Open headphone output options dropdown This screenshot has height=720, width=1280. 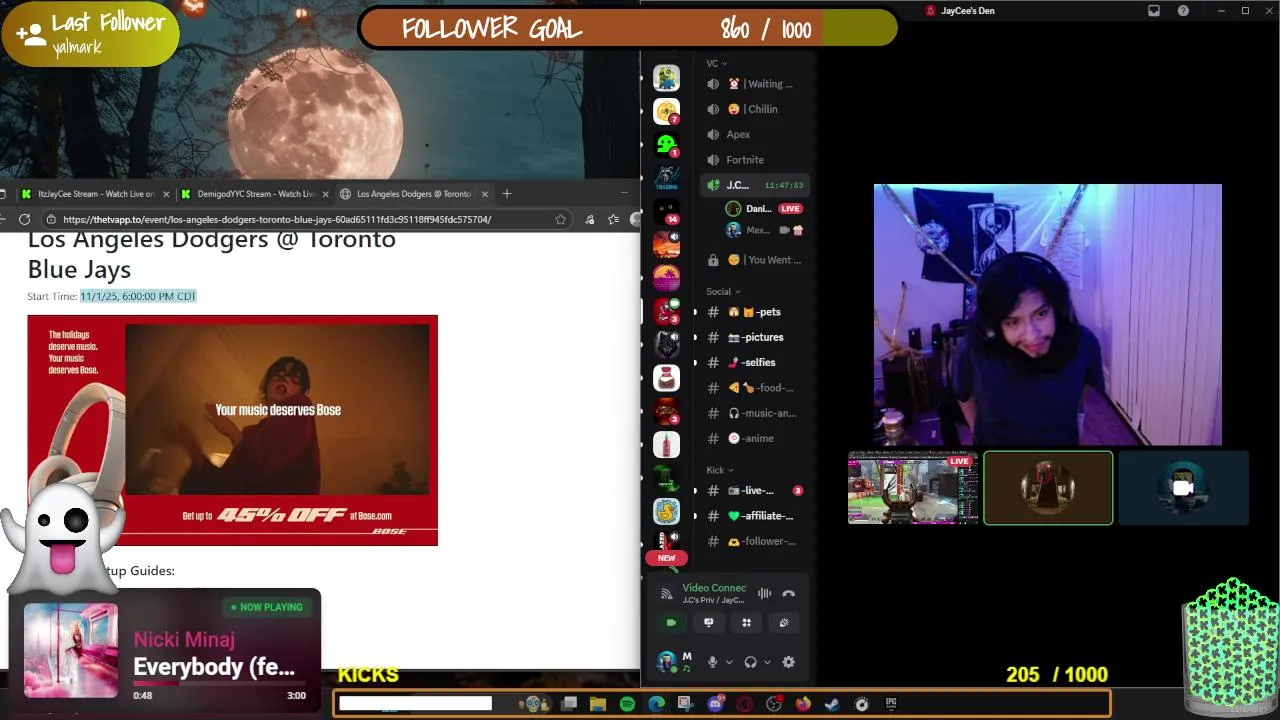click(x=767, y=662)
